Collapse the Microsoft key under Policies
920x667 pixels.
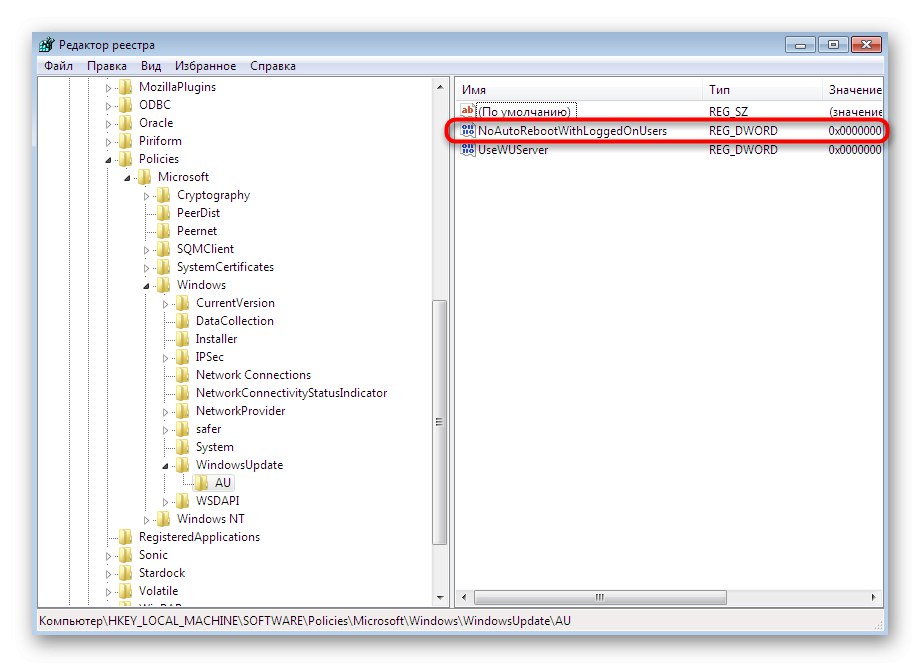(127, 178)
